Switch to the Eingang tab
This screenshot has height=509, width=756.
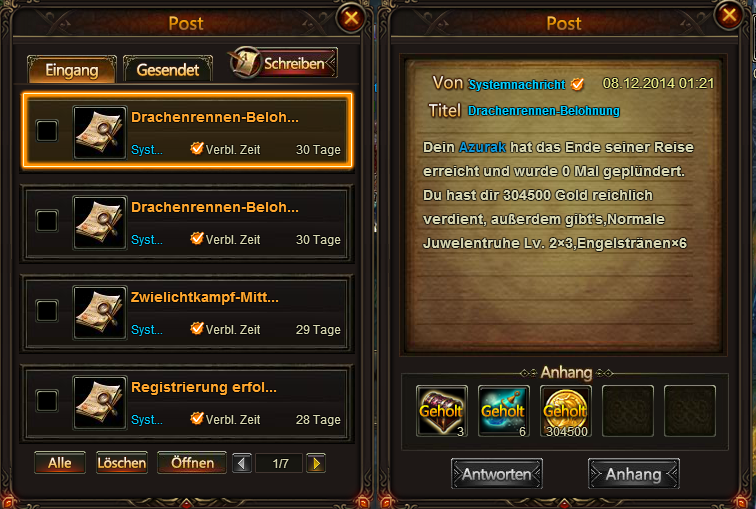click(72, 70)
